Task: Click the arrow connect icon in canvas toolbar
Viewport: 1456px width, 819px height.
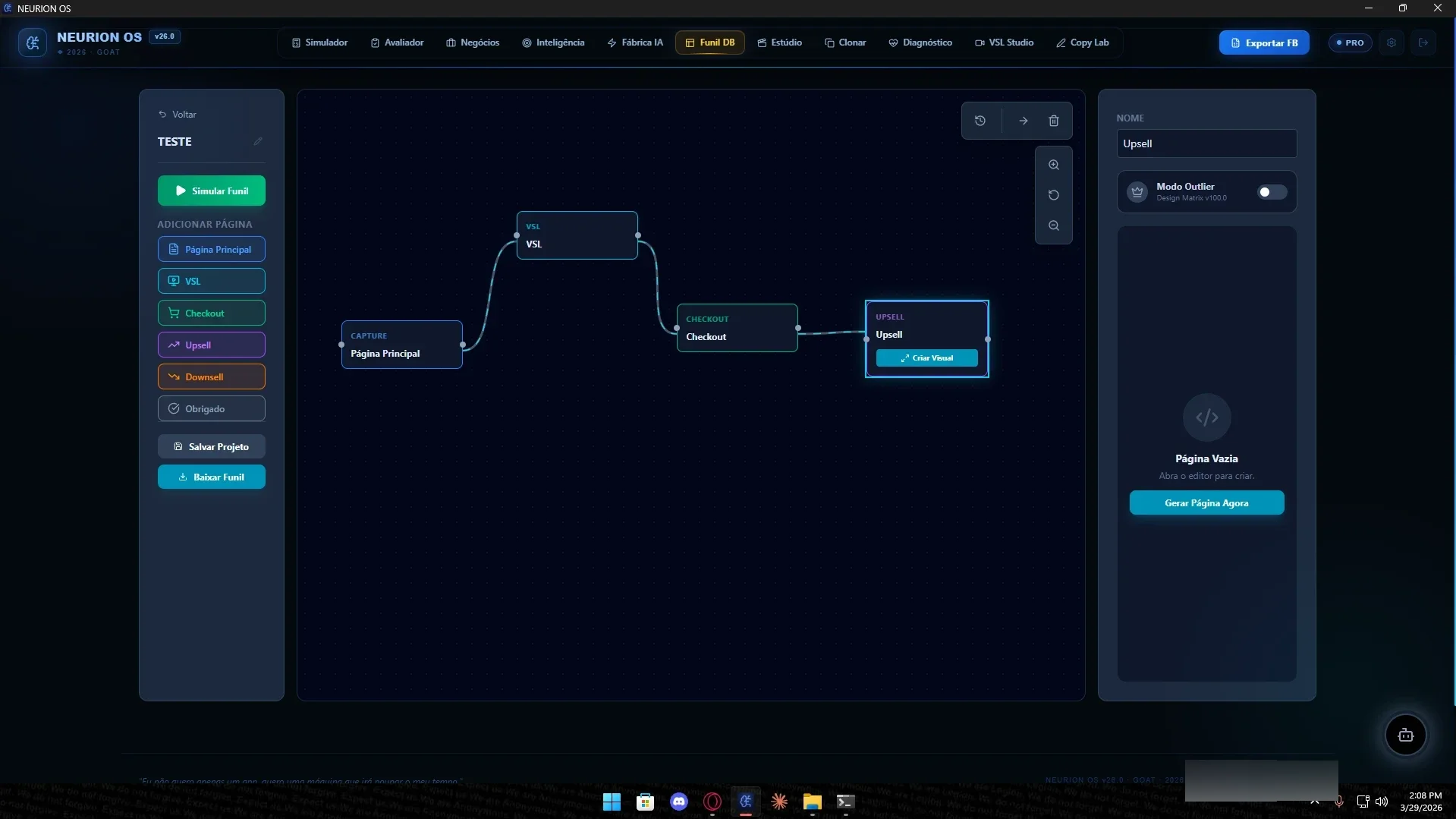Action: [x=1024, y=121]
